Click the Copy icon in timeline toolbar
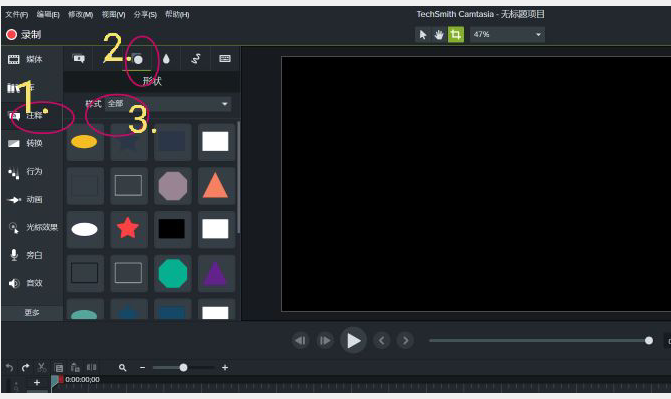This screenshot has width=671, height=399. 59,368
